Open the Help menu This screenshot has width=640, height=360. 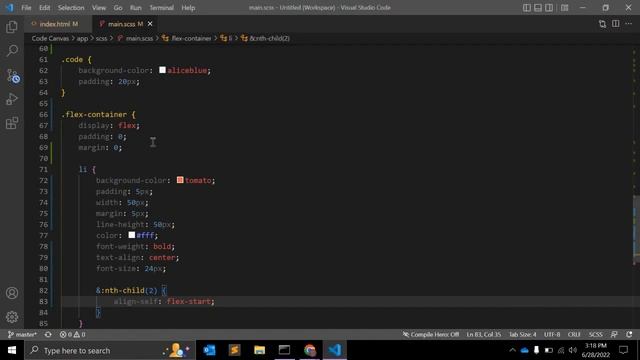tap(188, 7)
